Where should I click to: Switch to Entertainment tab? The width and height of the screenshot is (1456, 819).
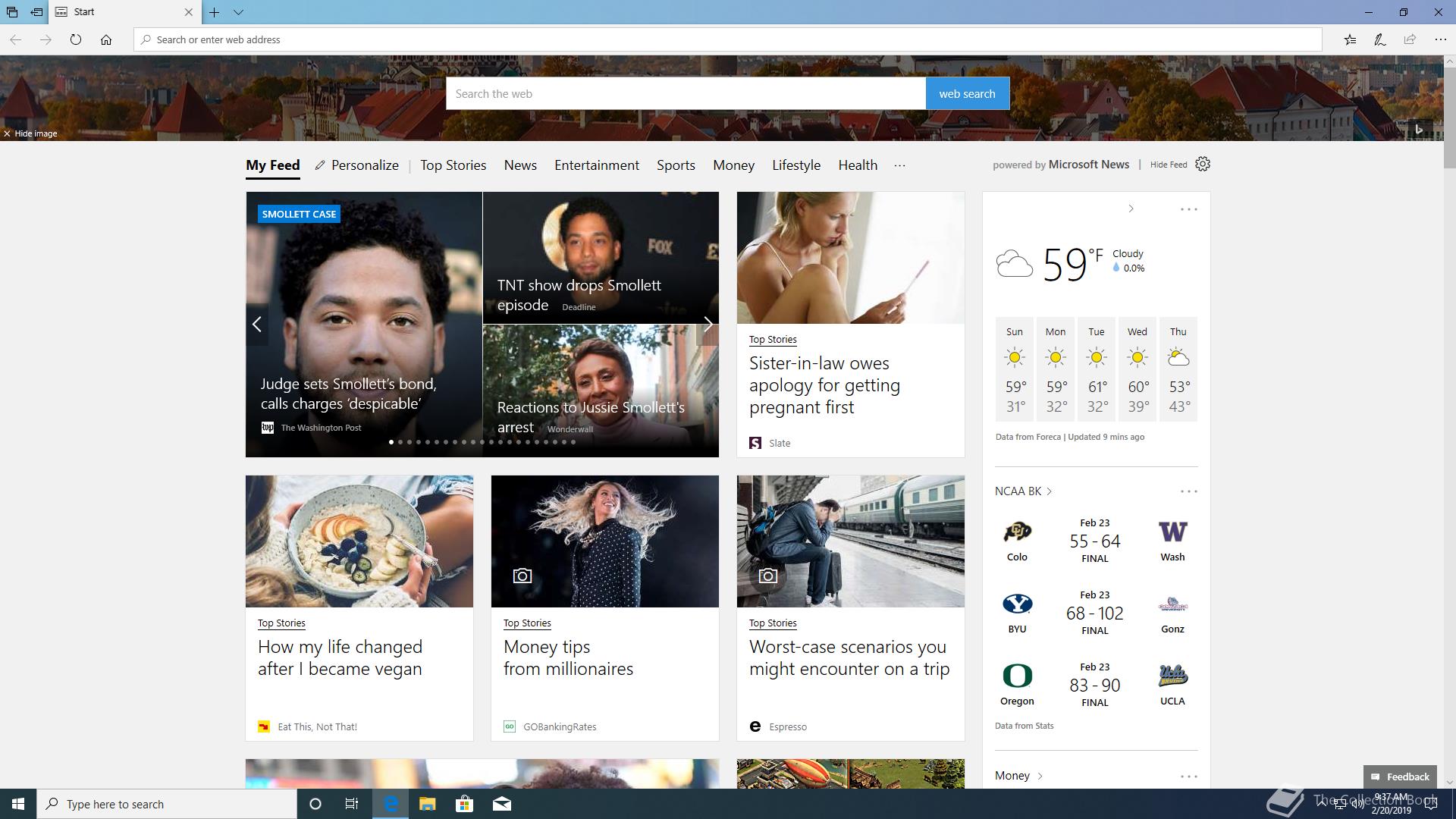pyautogui.click(x=597, y=165)
